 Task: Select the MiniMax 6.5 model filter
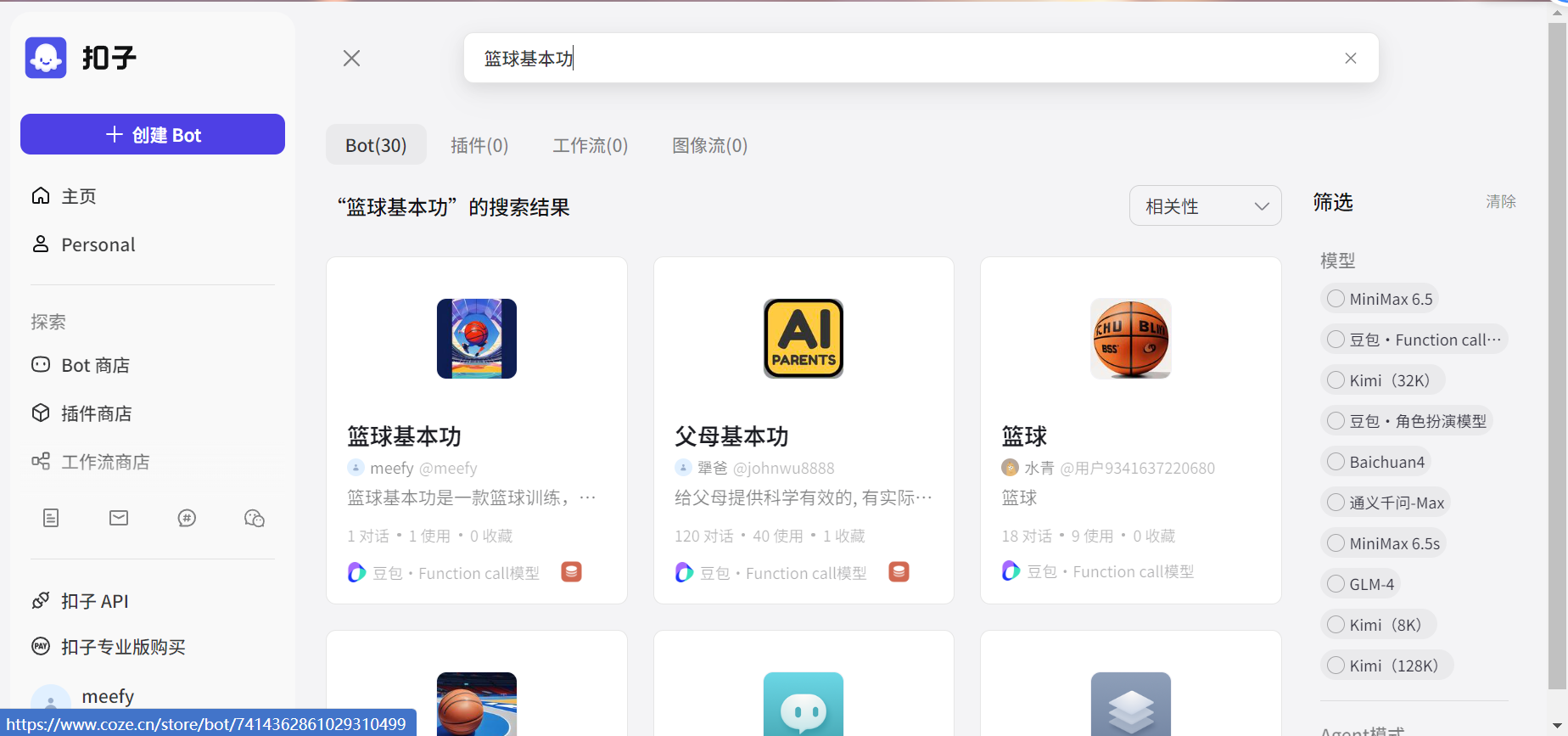coord(1336,299)
